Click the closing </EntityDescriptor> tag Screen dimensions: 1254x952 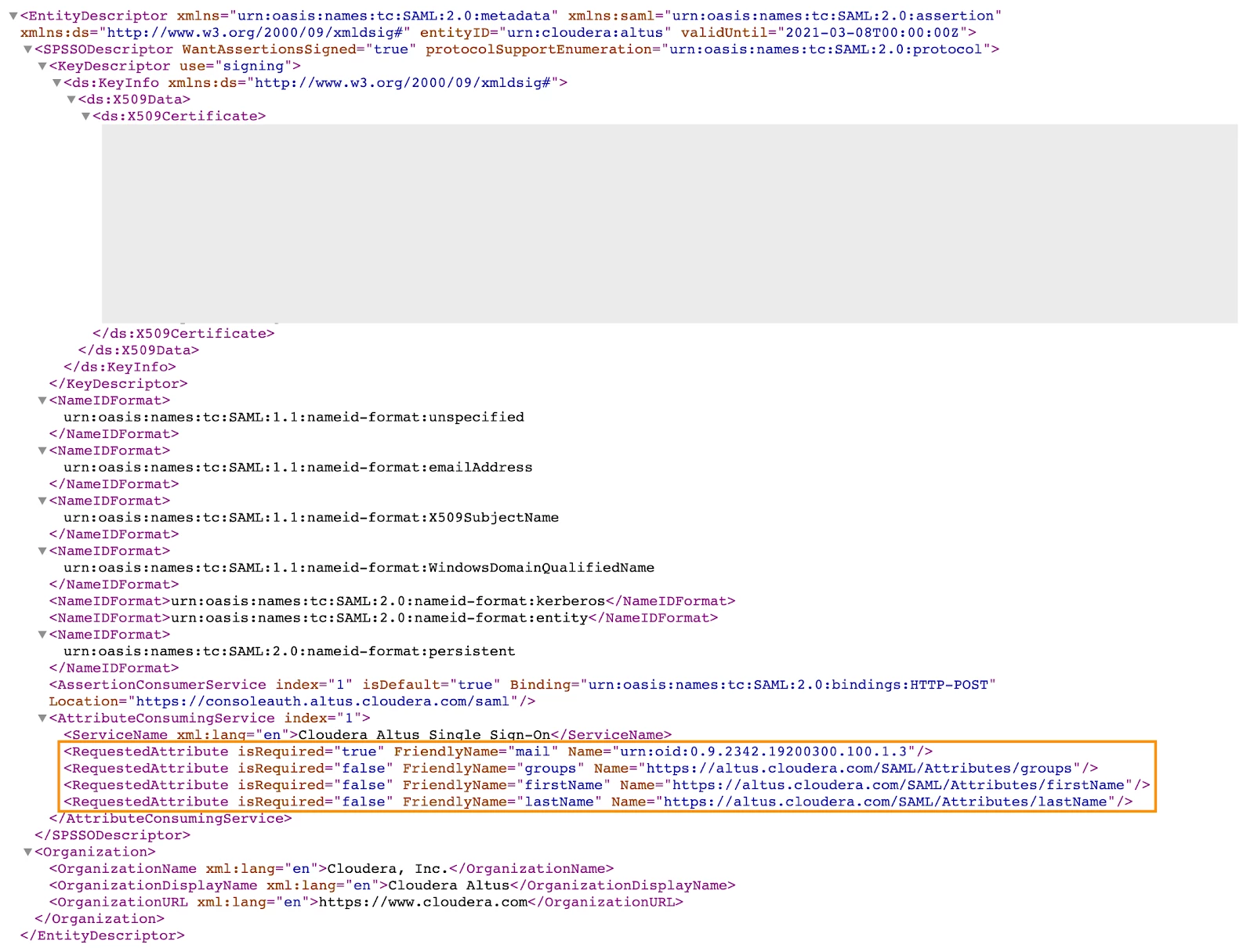click(x=103, y=936)
